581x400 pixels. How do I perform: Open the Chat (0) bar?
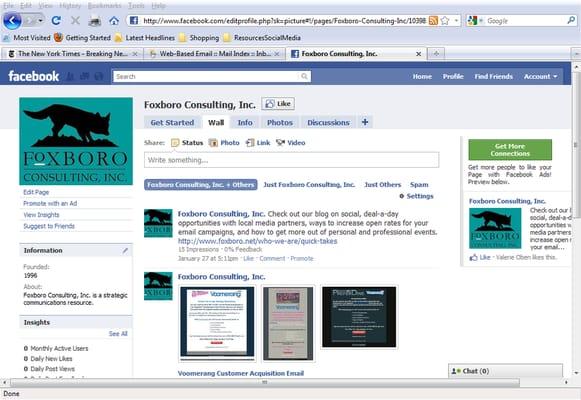pos(505,371)
